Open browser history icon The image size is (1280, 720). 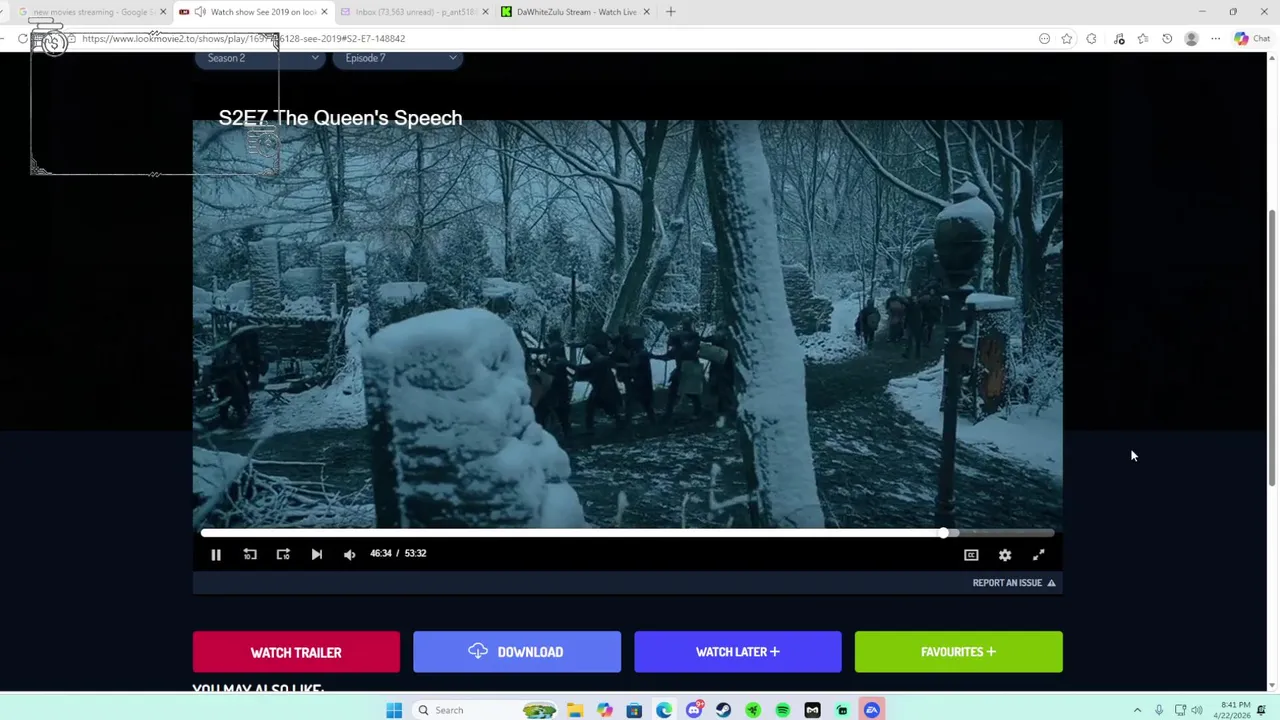pos(1167,39)
